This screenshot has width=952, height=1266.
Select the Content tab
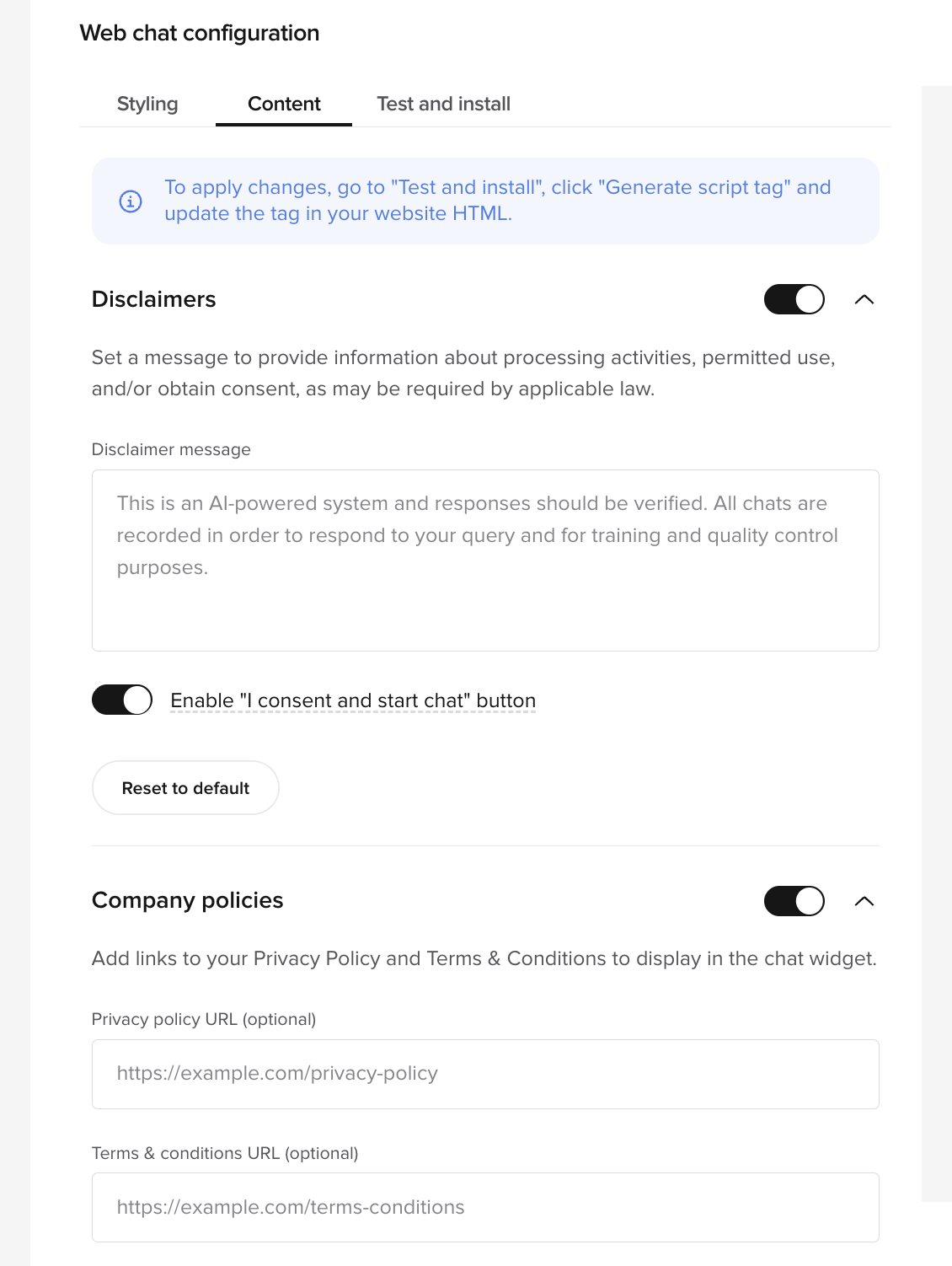pos(283,104)
